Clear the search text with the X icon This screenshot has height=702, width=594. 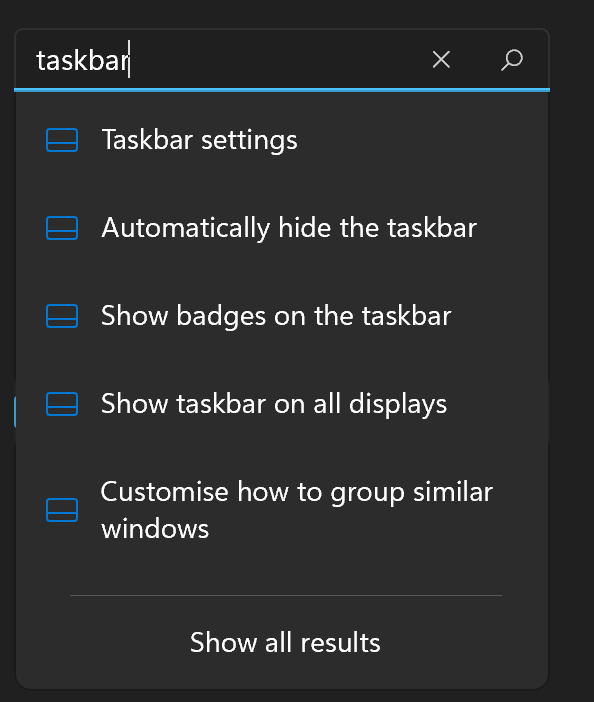(x=441, y=60)
